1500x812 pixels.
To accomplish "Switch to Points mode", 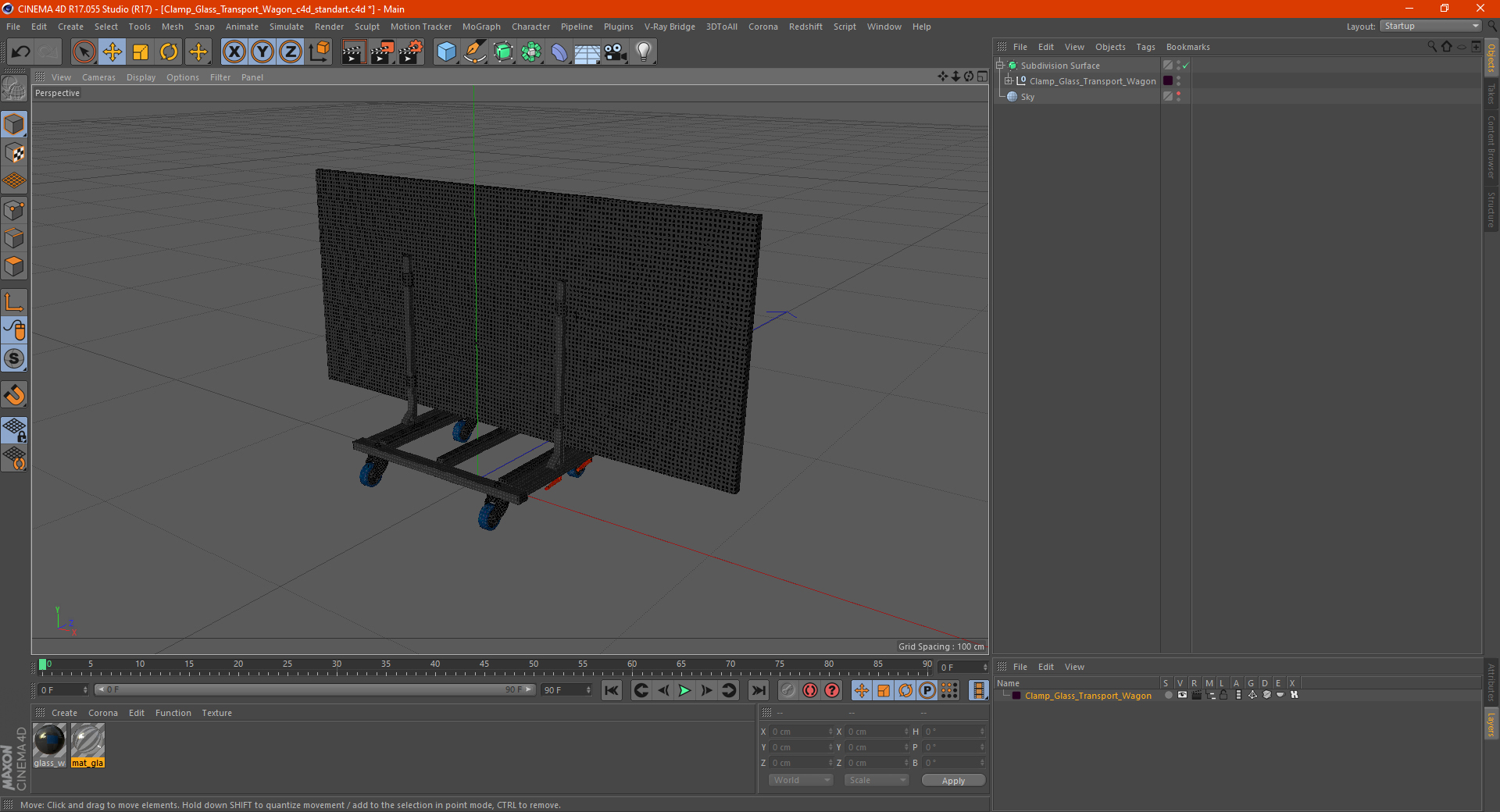I will click(14, 210).
